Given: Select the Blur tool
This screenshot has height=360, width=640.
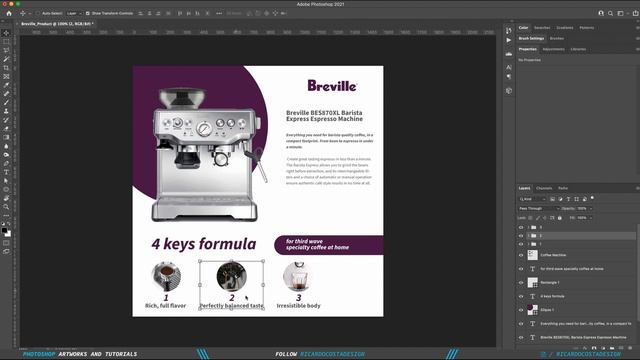Looking at the screenshot, I should (6, 146).
